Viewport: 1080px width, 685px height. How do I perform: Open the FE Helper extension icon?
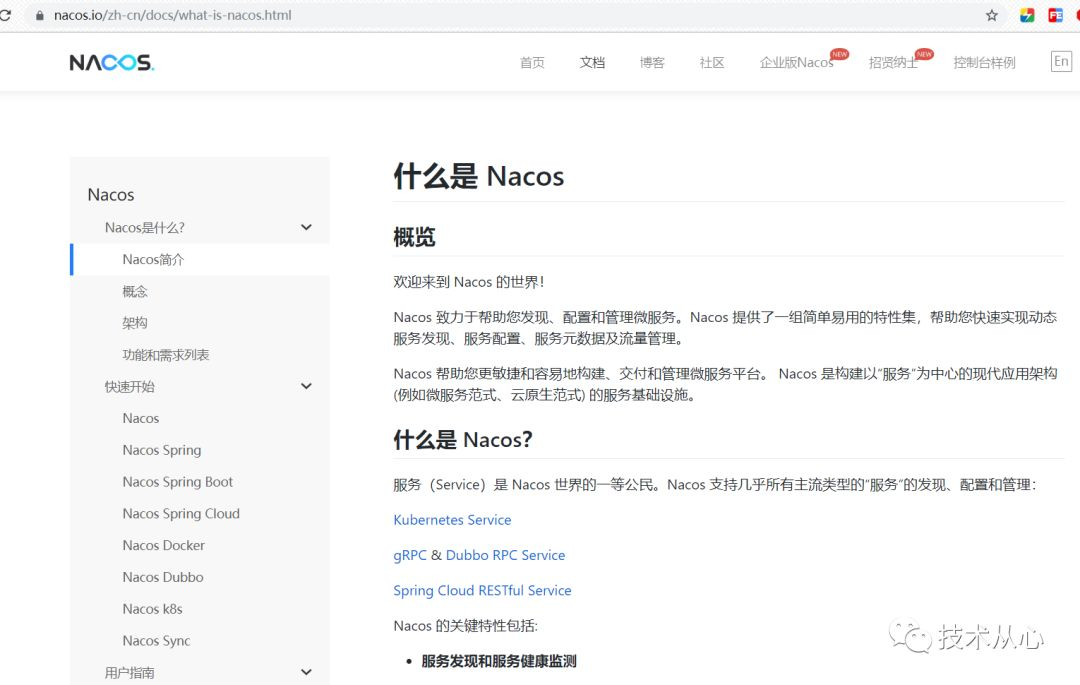coord(1055,15)
